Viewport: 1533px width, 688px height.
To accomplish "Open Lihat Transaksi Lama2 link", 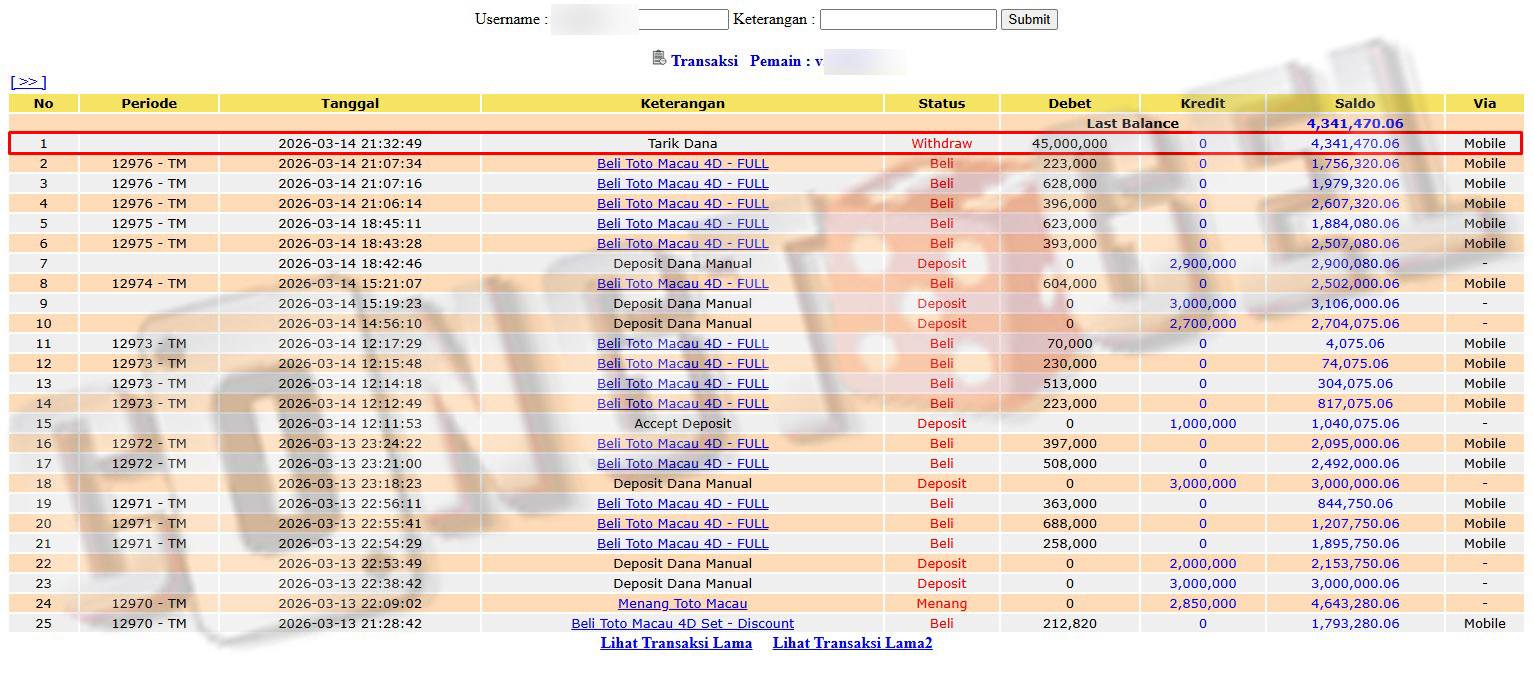I will point(852,643).
